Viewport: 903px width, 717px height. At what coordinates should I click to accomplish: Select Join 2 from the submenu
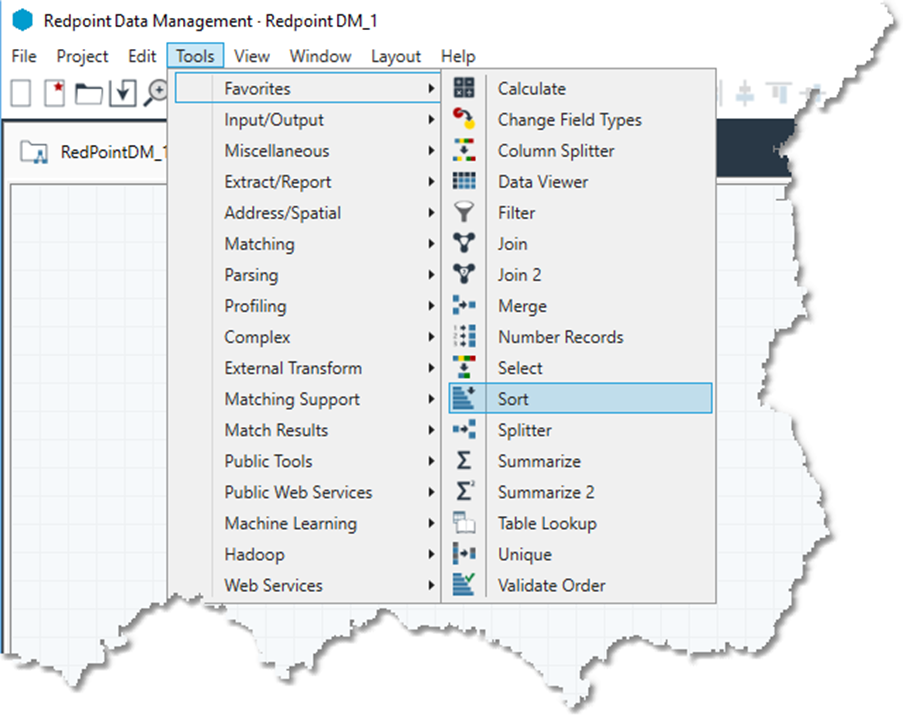[x=519, y=275]
